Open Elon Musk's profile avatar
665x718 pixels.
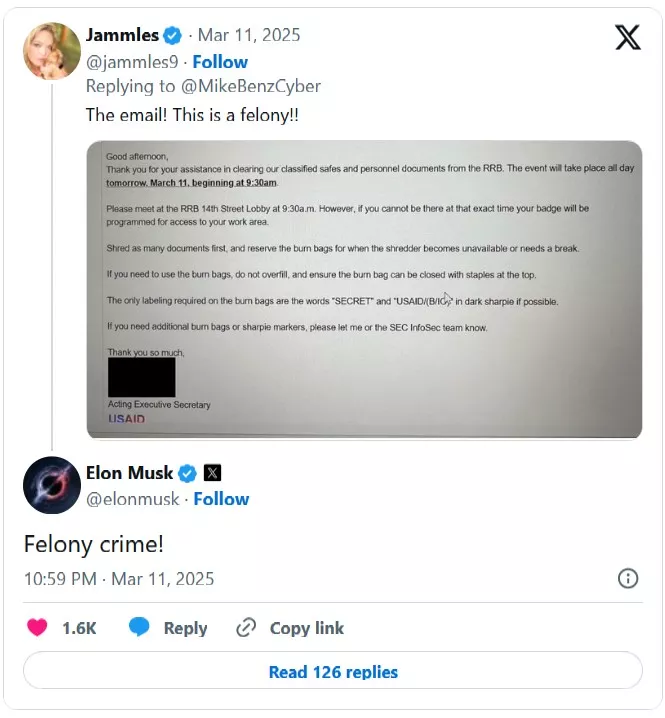click(x=52, y=485)
